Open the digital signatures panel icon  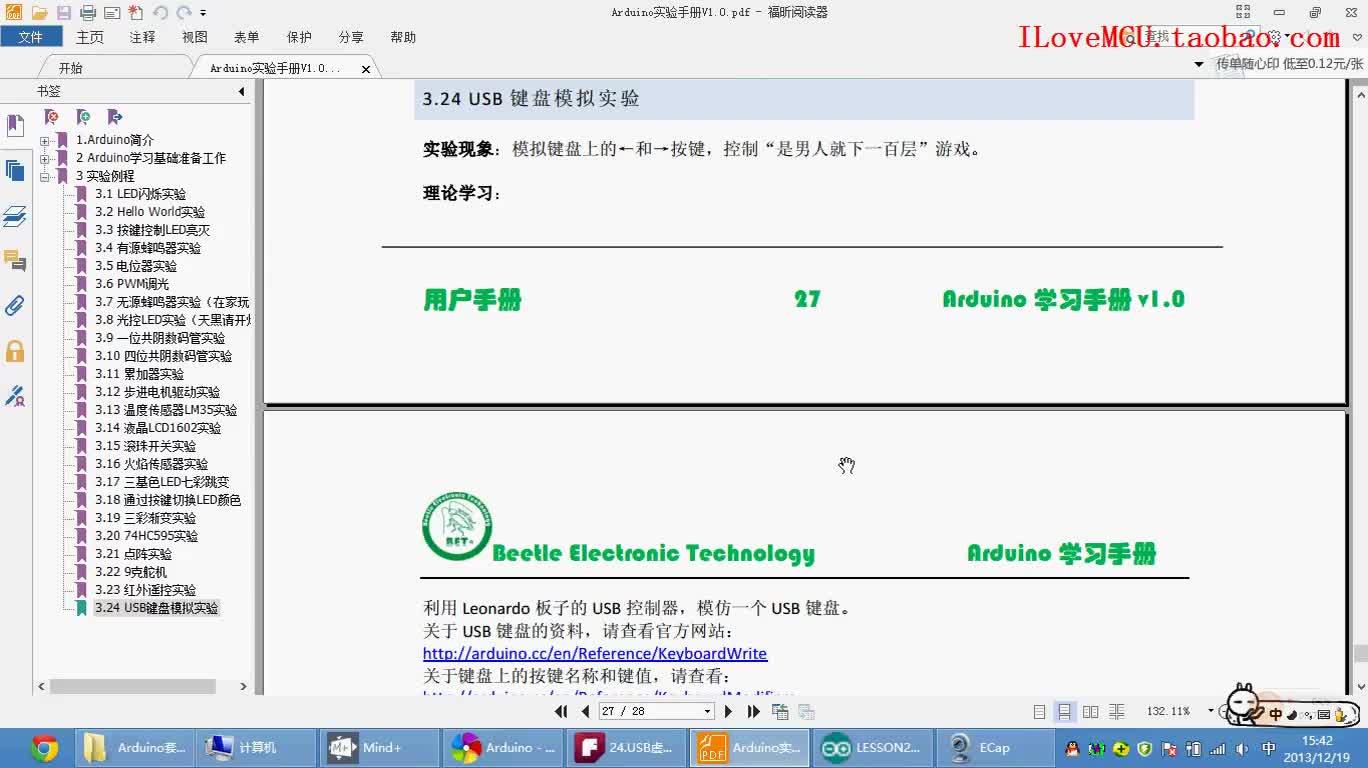15,396
